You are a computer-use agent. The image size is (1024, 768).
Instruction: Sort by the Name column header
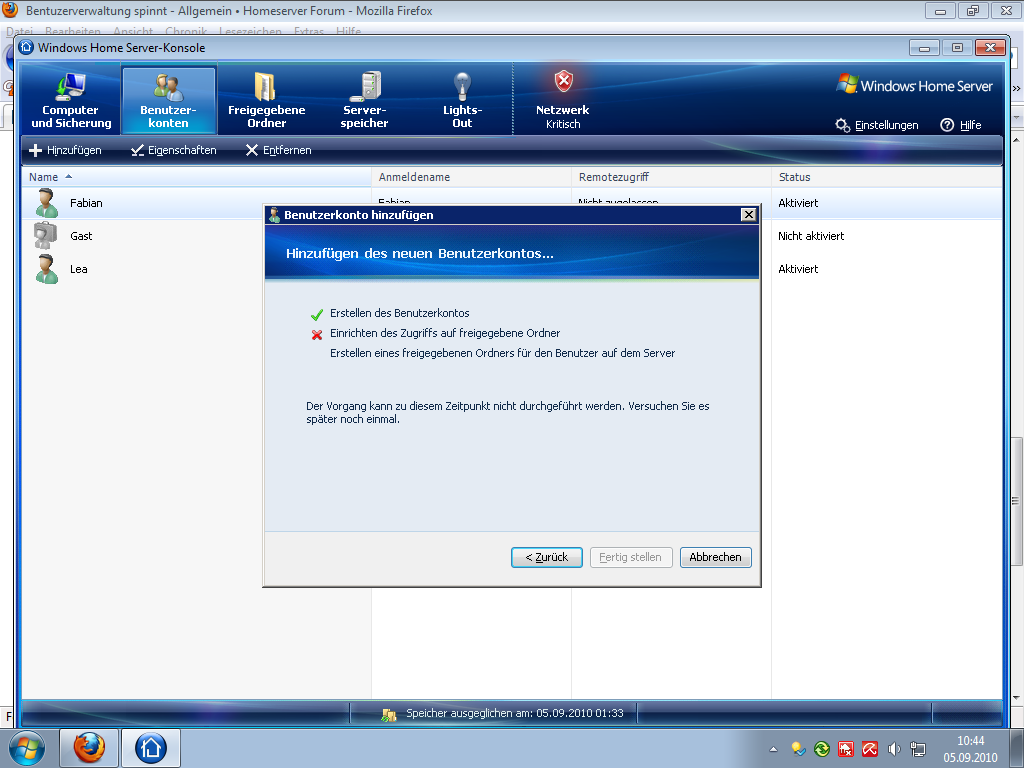point(197,177)
